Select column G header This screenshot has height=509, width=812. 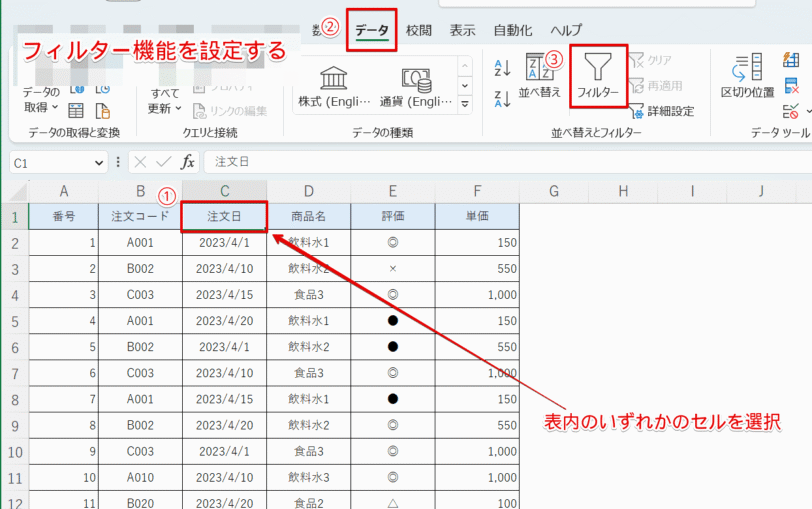[x=554, y=192]
